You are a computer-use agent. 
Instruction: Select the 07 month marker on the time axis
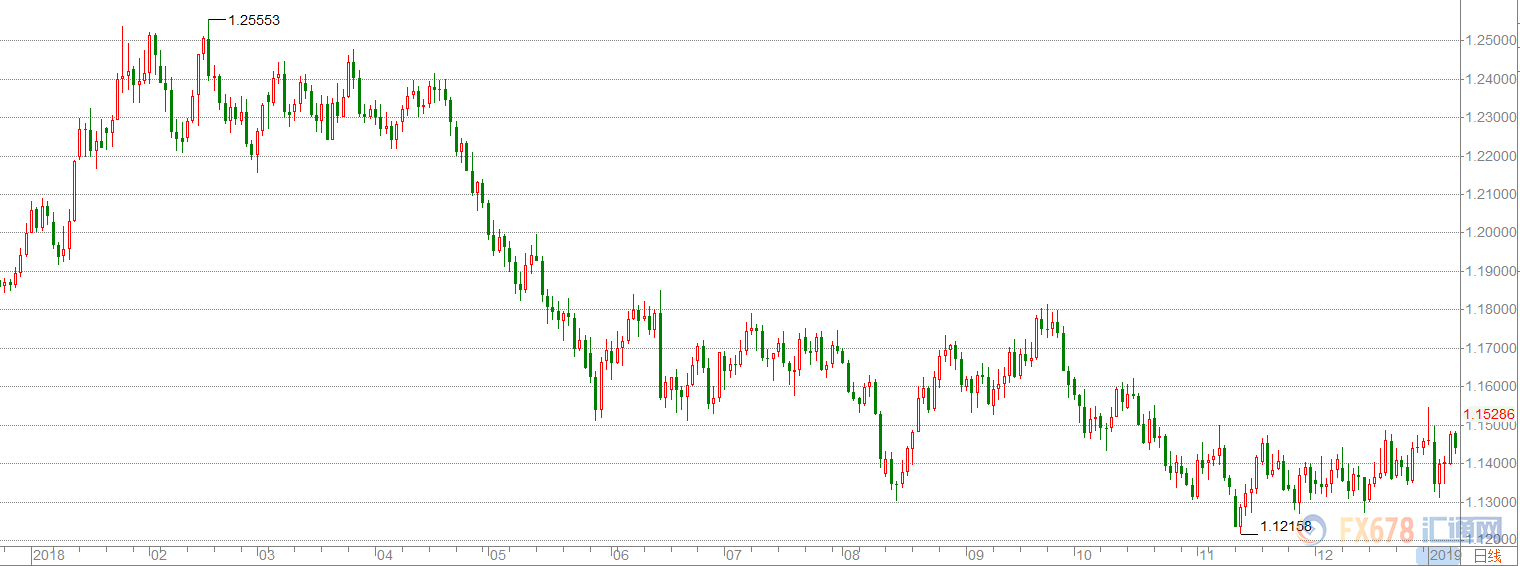coord(733,555)
